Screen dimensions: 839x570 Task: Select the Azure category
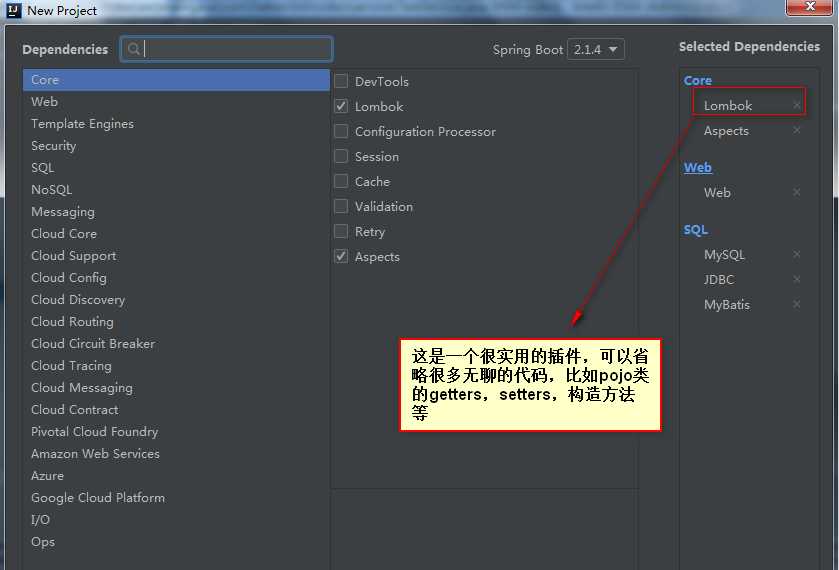point(176,475)
